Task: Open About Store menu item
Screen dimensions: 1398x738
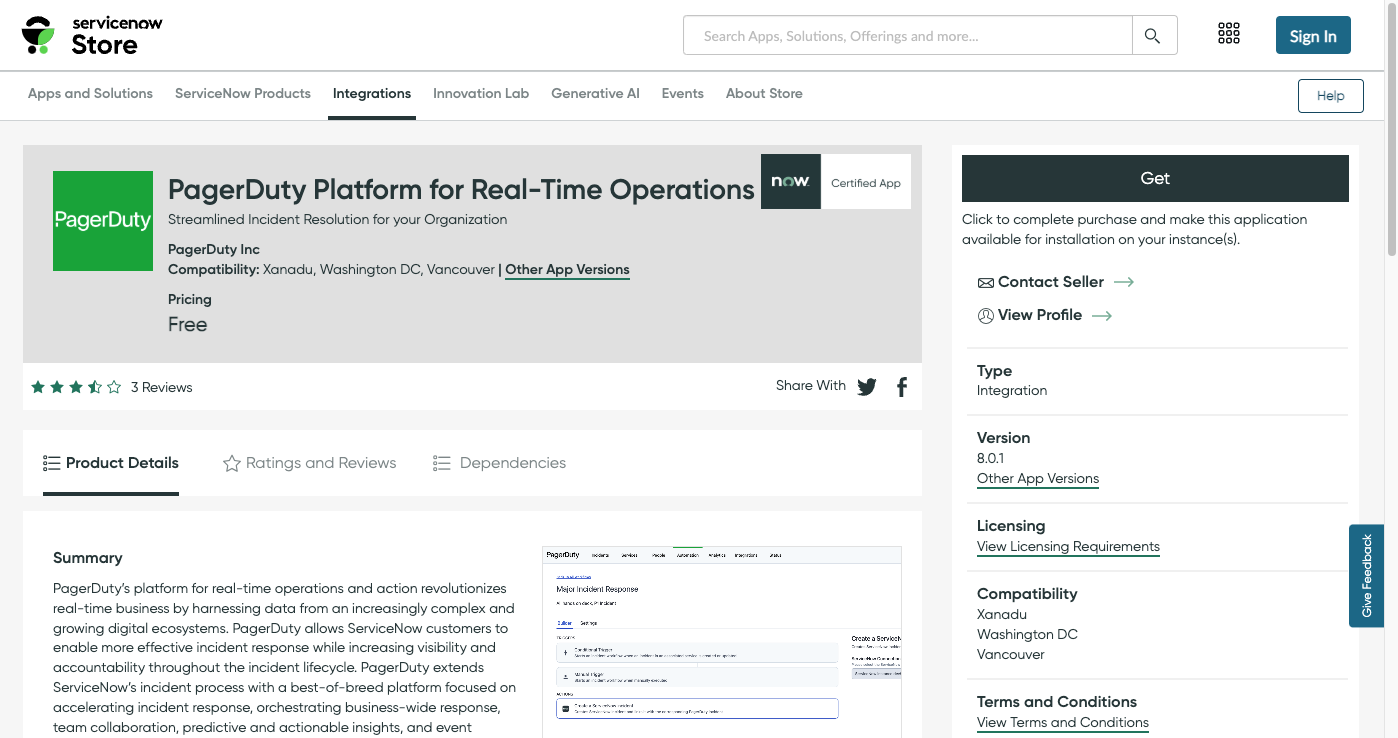Action: point(764,94)
